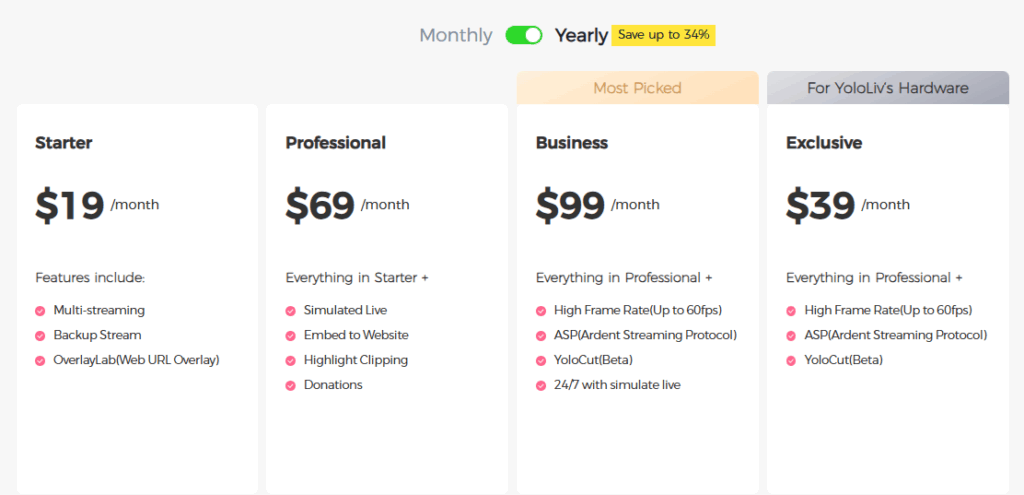Screen dimensions: 1024x495
Task: Click the Most Picked banner
Action: click(x=637, y=88)
